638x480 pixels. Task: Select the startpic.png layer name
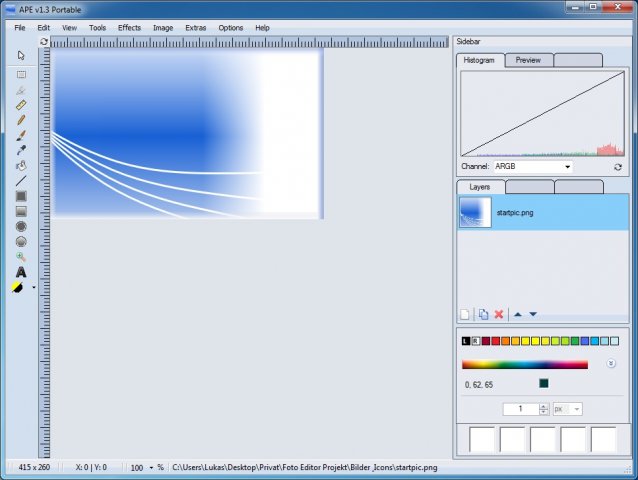pyautogui.click(x=515, y=213)
